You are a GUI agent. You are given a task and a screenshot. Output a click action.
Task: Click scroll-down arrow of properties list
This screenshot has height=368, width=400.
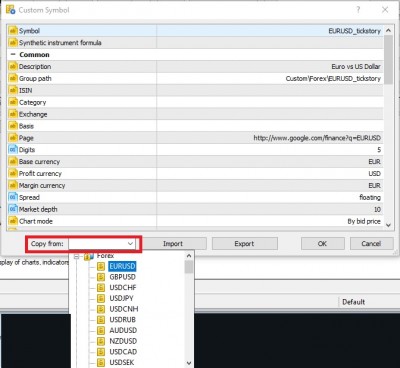pyautogui.click(x=388, y=225)
